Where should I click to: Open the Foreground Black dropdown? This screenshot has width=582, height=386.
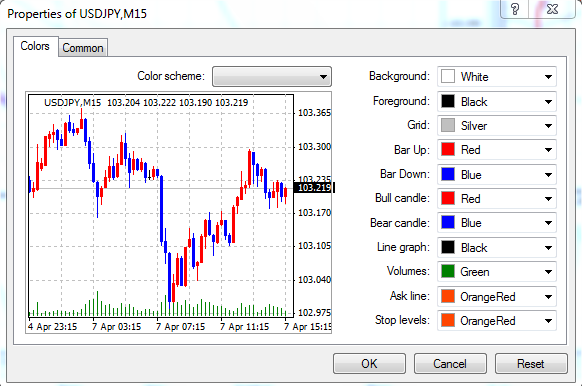point(497,101)
